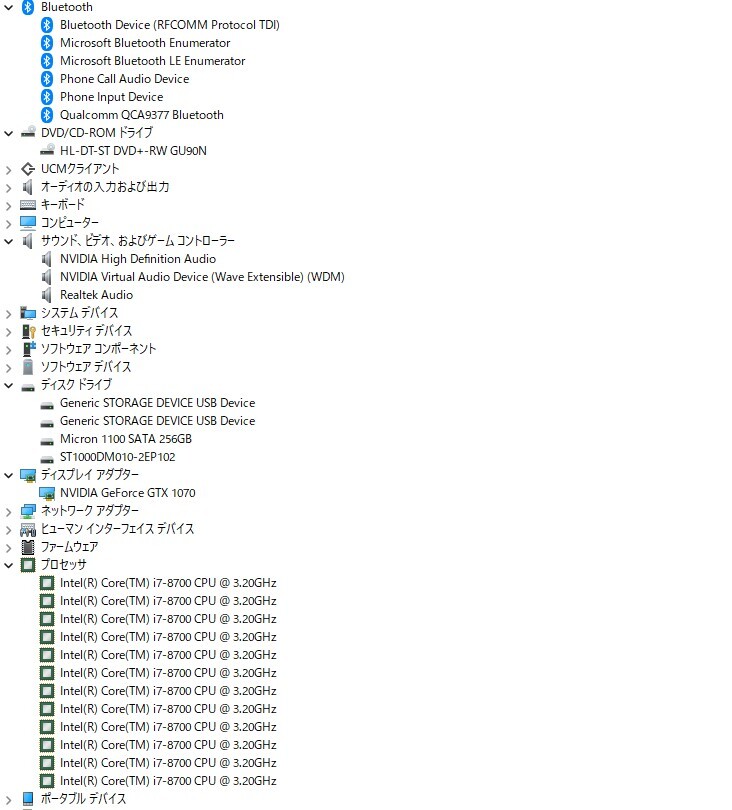Click the DVD/CD-ROM drive category icon
The image size is (732, 810).
(x=28, y=132)
